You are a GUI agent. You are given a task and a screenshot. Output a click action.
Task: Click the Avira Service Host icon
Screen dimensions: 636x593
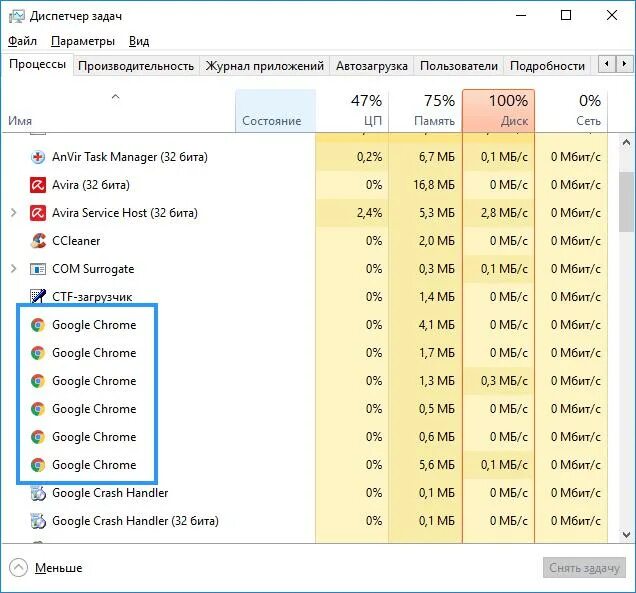point(38,213)
